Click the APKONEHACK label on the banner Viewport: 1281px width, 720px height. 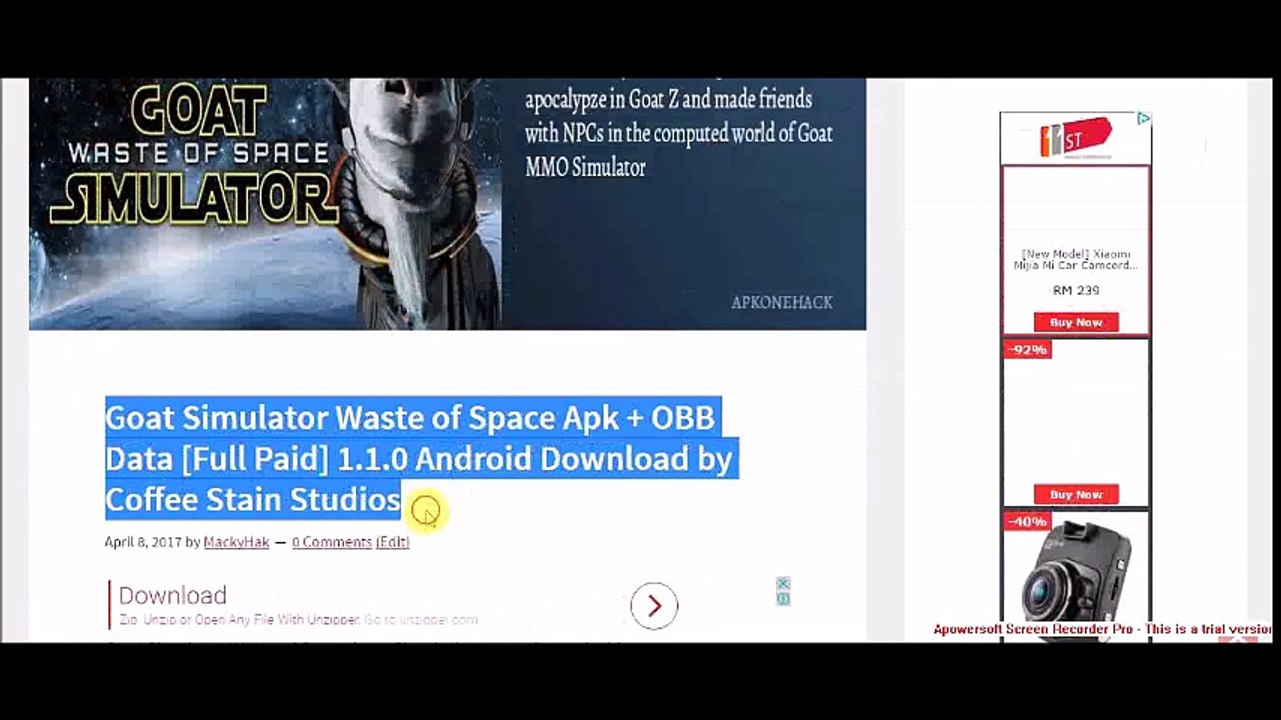tap(782, 302)
